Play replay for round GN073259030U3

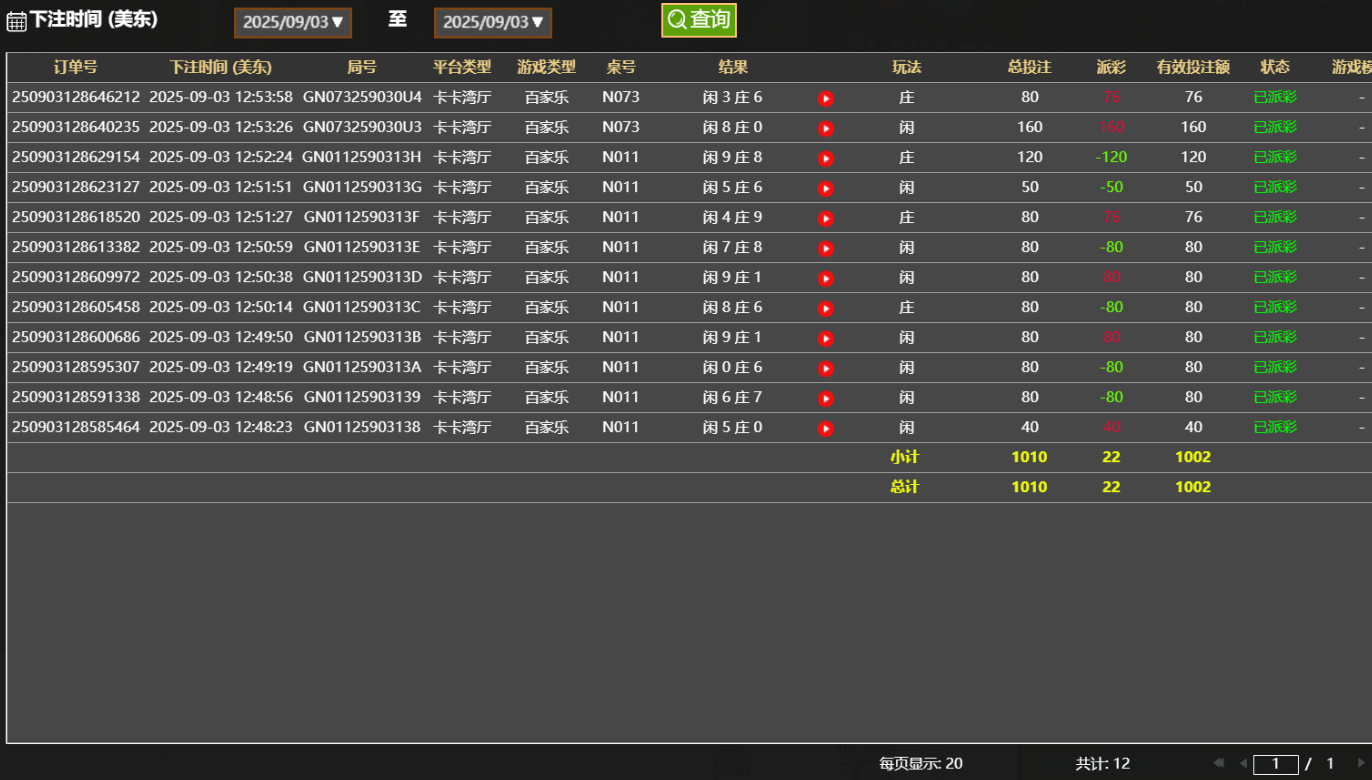click(825, 128)
